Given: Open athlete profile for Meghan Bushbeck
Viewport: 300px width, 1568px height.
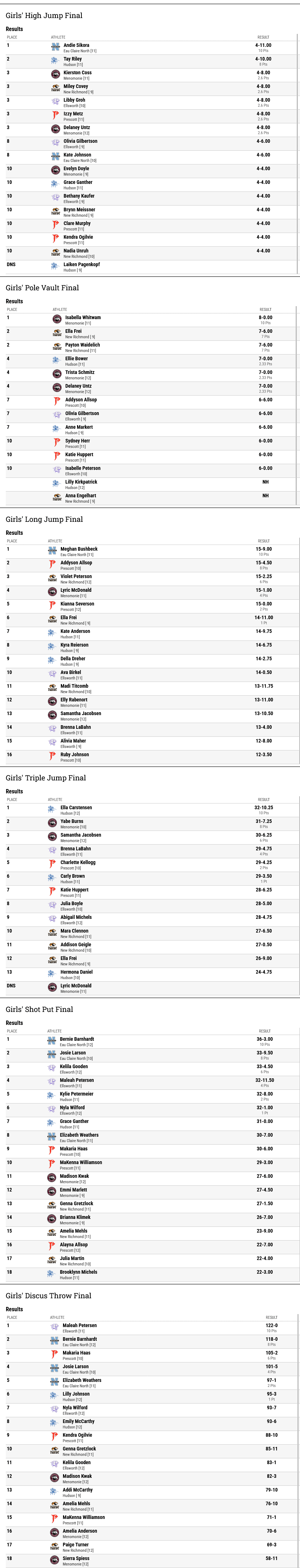Looking at the screenshot, I should click(79, 549).
